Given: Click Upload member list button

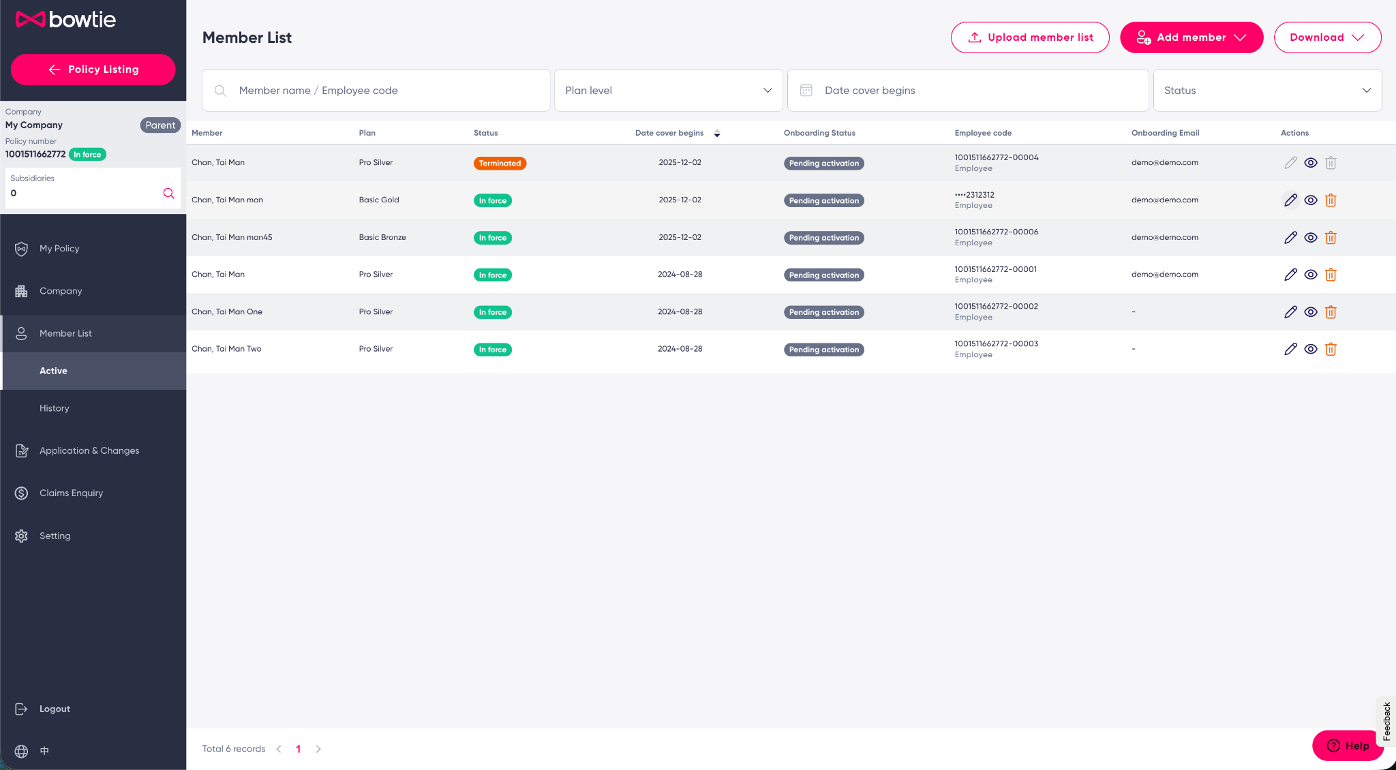Looking at the screenshot, I should [x=1030, y=37].
